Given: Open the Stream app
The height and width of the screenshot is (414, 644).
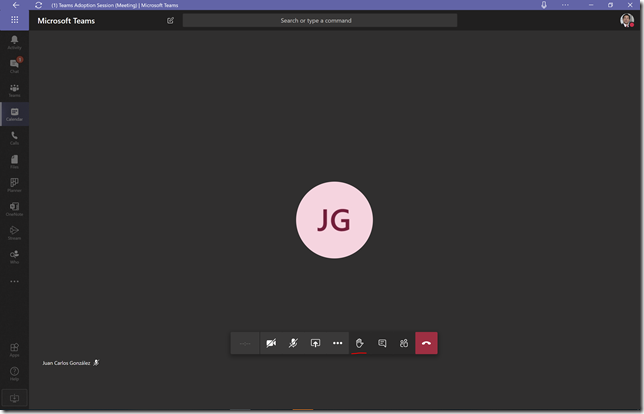Looking at the screenshot, I should (x=14, y=233).
